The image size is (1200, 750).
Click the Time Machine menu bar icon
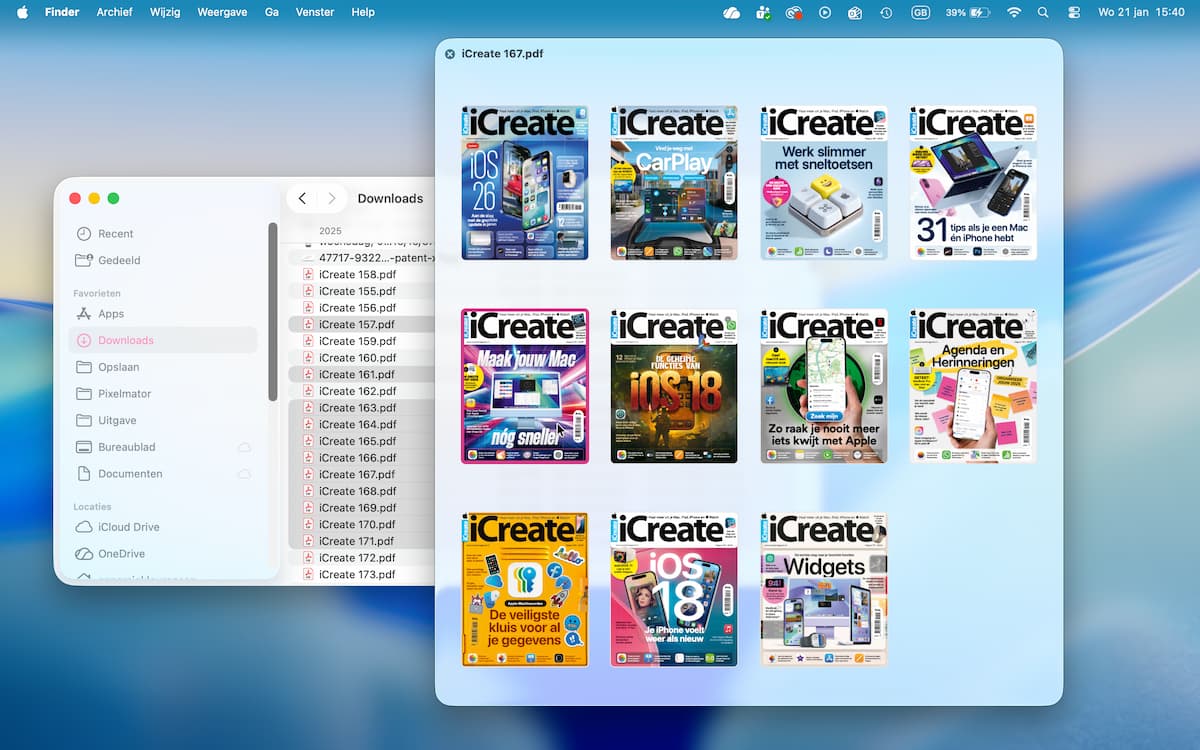point(886,12)
